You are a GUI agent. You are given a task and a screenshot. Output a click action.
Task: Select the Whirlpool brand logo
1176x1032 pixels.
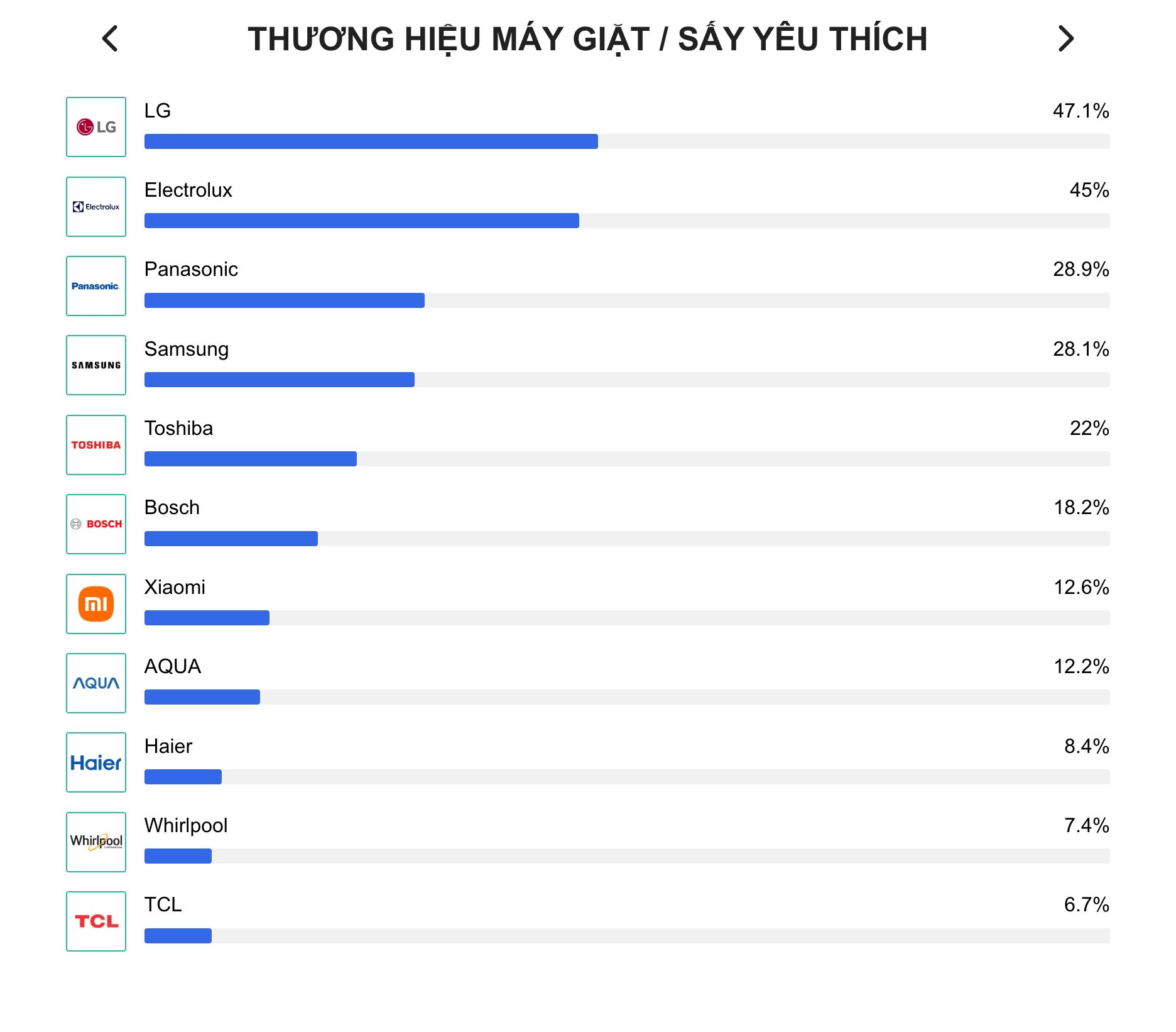click(95, 842)
